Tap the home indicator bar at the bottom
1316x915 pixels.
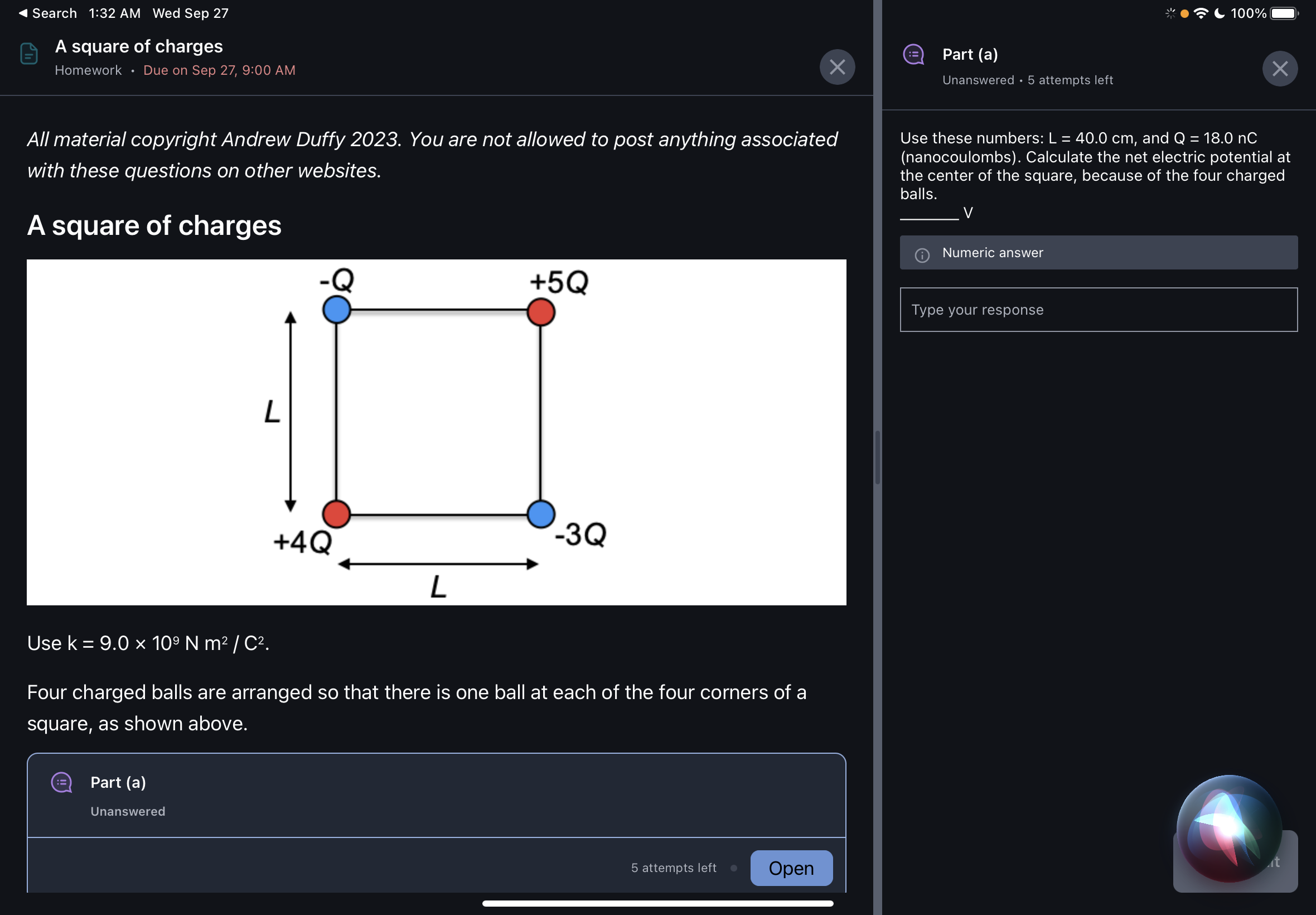pos(657,903)
